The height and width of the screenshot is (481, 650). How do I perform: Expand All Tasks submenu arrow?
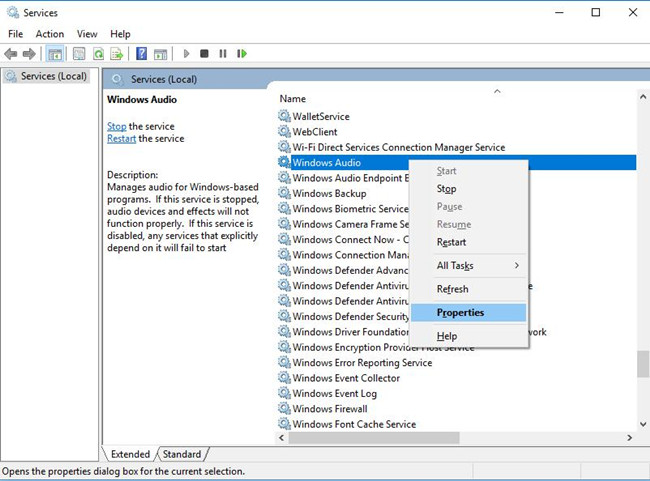[x=517, y=265]
